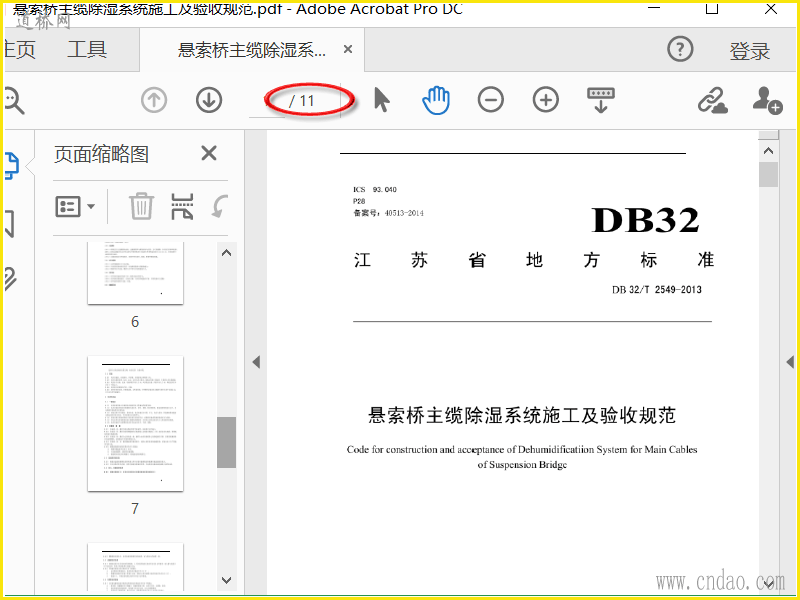Click the add person share icon
Image resolution: width=800 pixels, height=600 pixels.
point(767,100)
